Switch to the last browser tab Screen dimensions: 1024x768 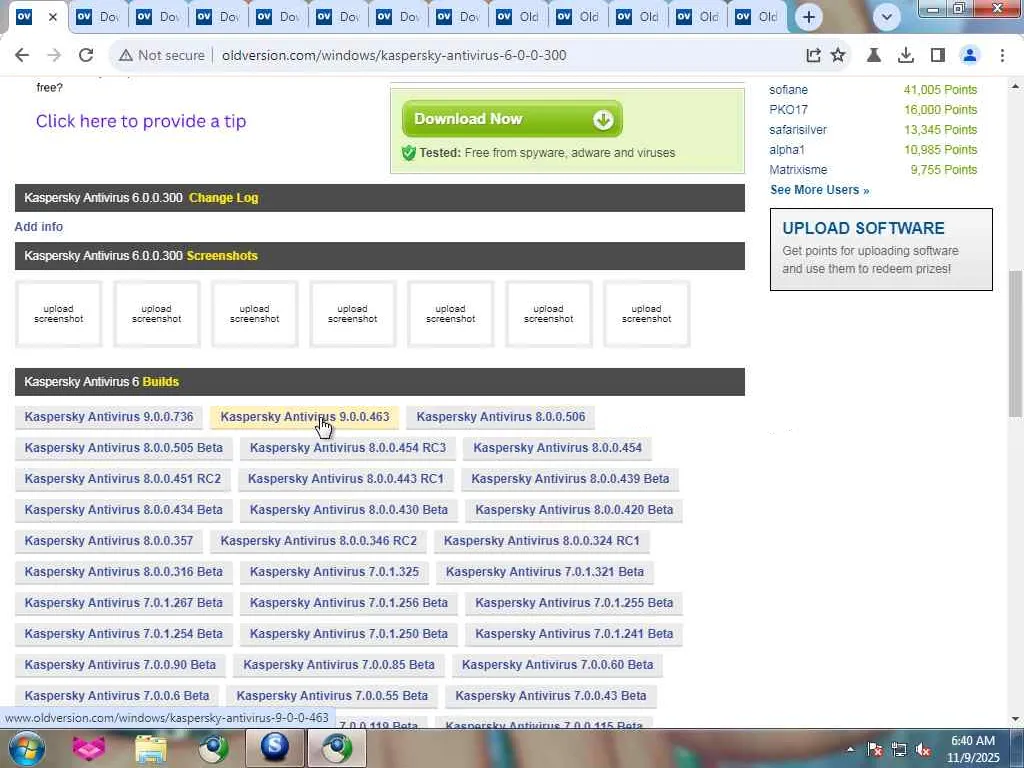[758, 17]
